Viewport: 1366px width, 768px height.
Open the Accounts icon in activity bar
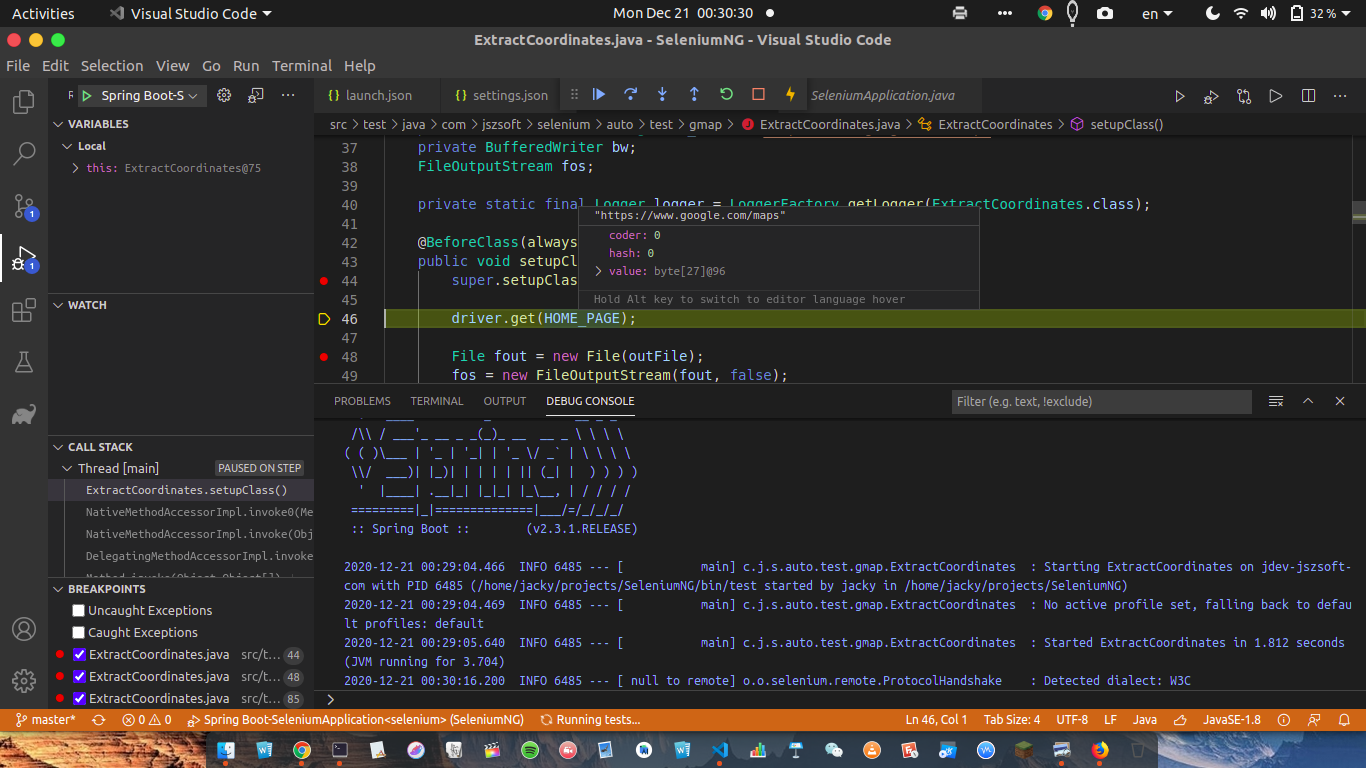pyautogui.click(x=24, y=630)
